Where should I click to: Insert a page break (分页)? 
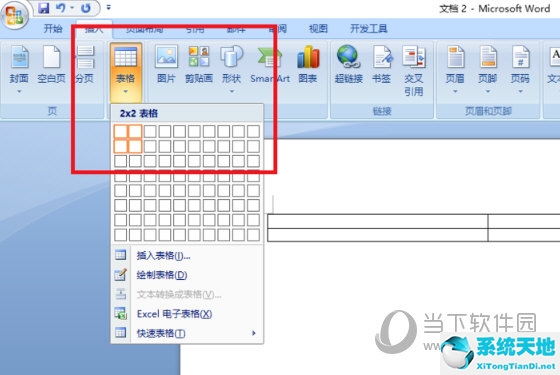tap(85, 65)
